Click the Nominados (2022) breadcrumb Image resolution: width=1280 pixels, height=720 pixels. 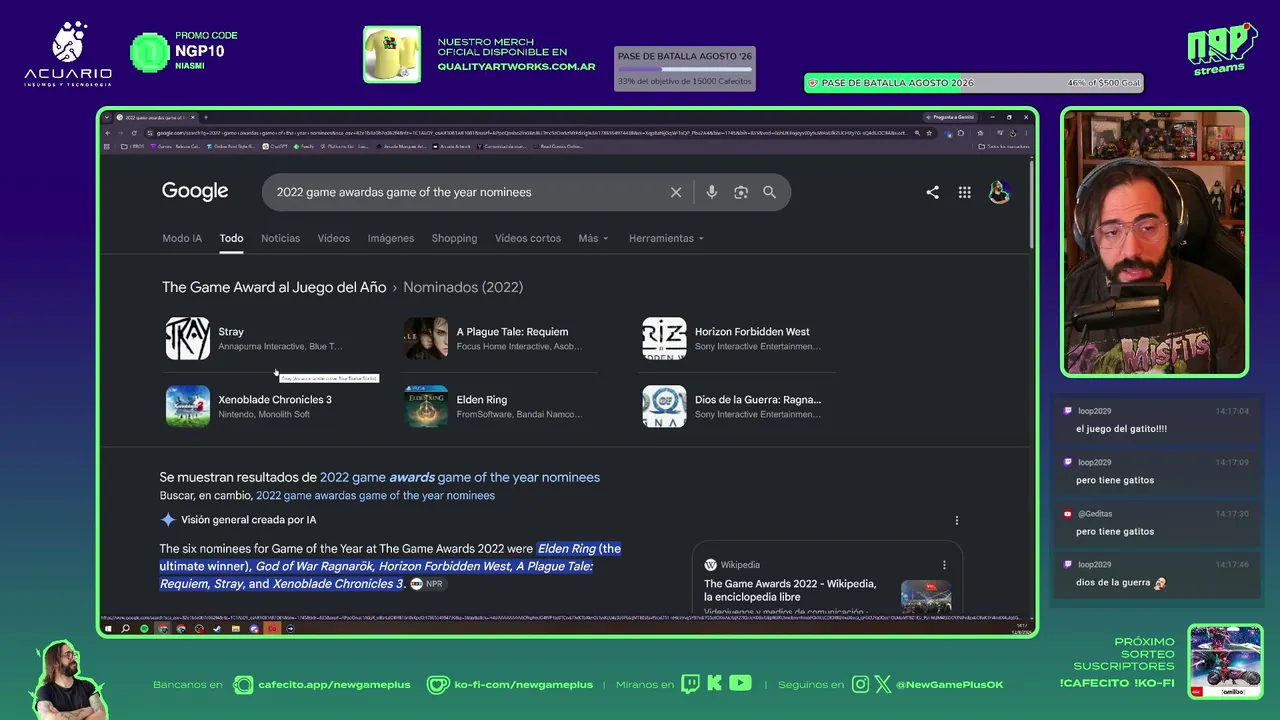pos(463,287)
